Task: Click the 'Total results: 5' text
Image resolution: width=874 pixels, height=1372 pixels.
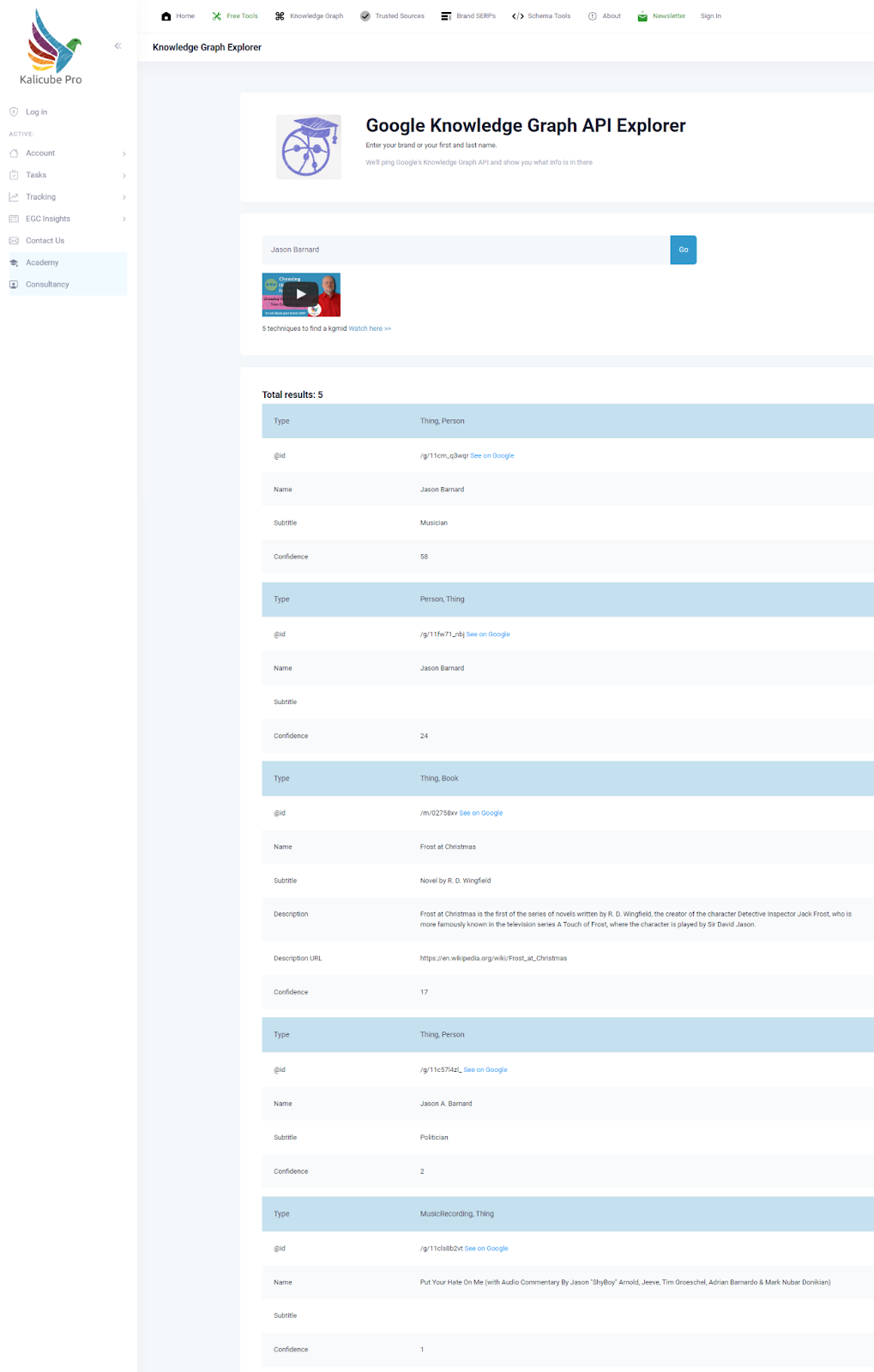Action: (x=292, y=394)
